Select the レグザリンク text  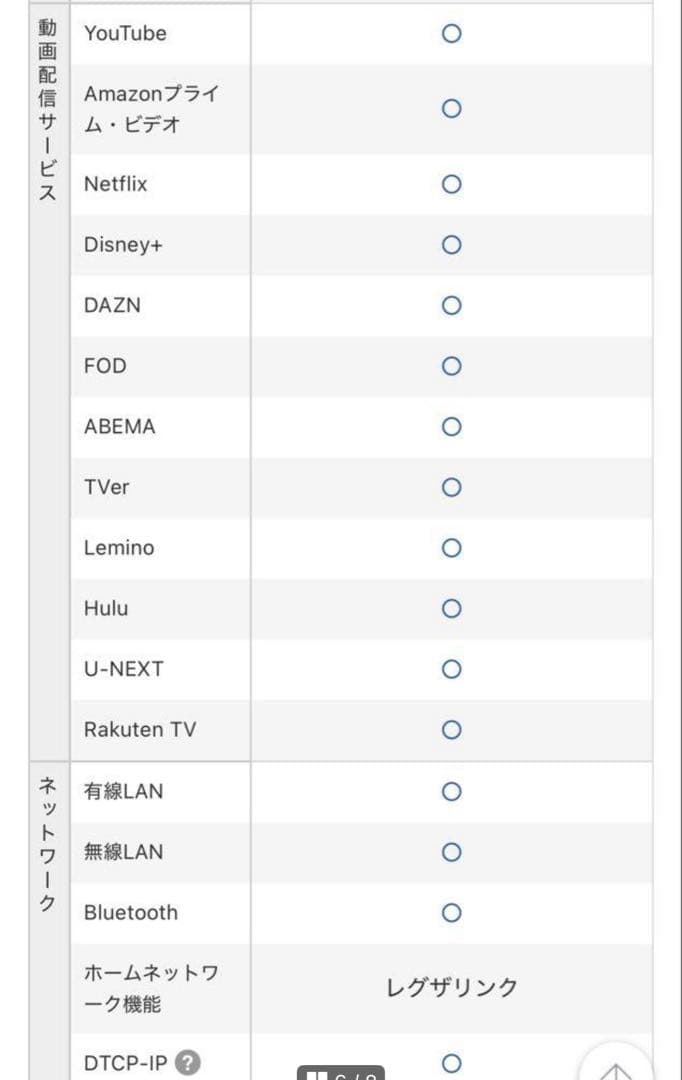pyautogui.click(x=452, y=988)
